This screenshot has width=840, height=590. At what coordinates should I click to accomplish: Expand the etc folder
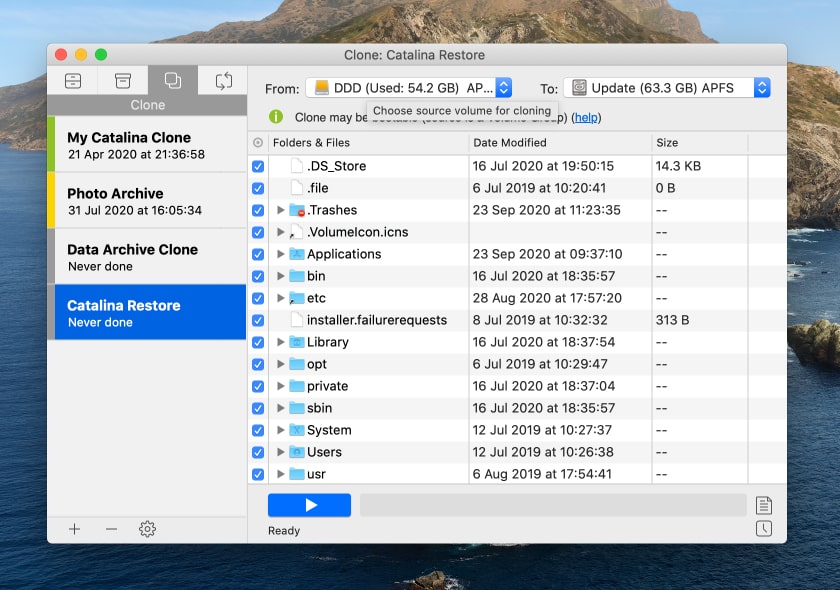click(x=280, y=298)
